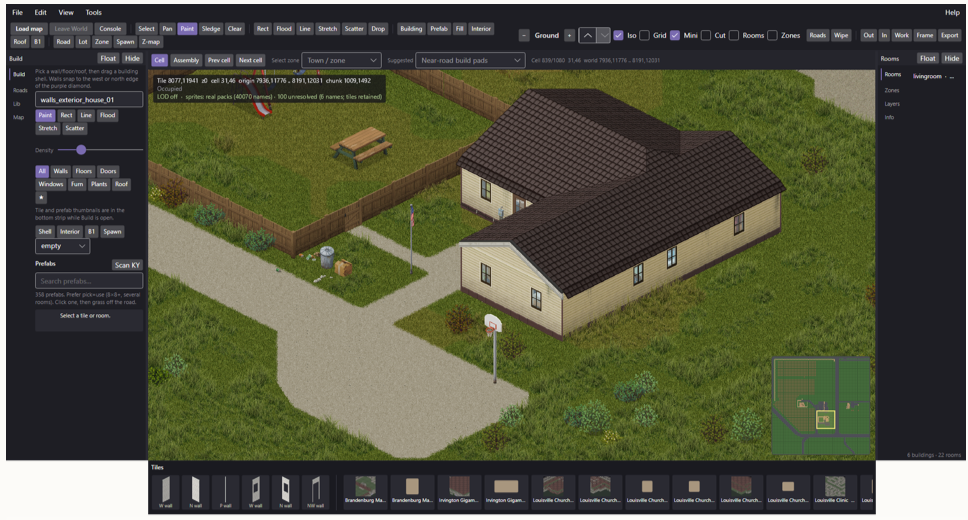This screenshot has width=968, height=520.
Task: Toggle Paint mode in Build panel
Action: click(45, 115)
